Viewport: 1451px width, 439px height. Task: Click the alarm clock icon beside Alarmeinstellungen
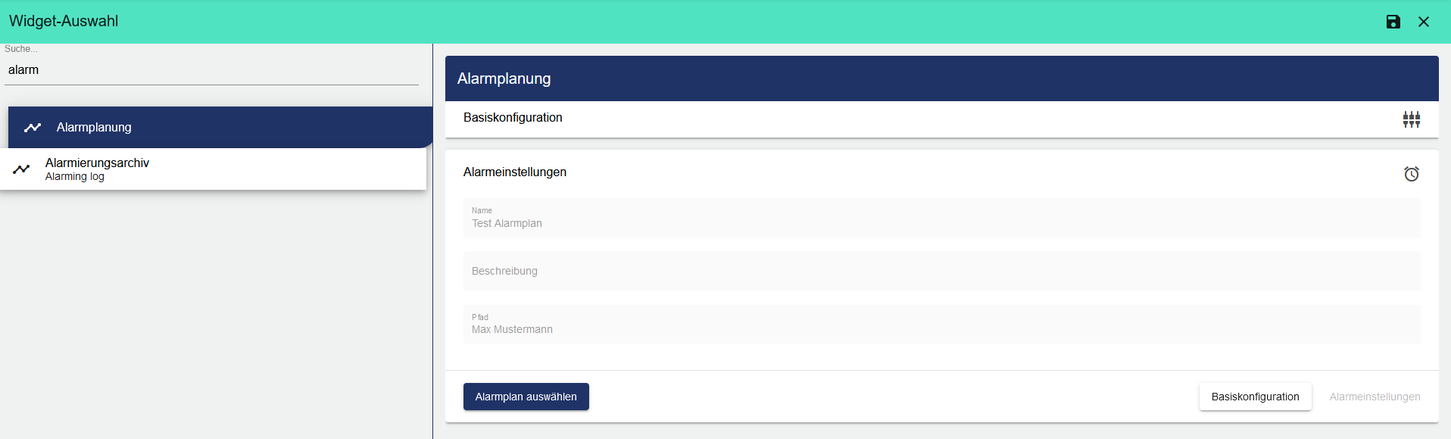(1411, 174)
